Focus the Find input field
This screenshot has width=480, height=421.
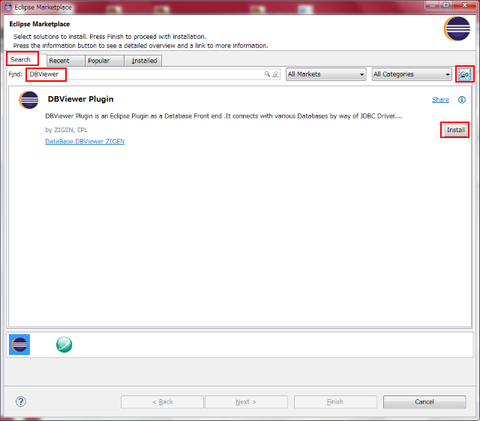(153, 74)
